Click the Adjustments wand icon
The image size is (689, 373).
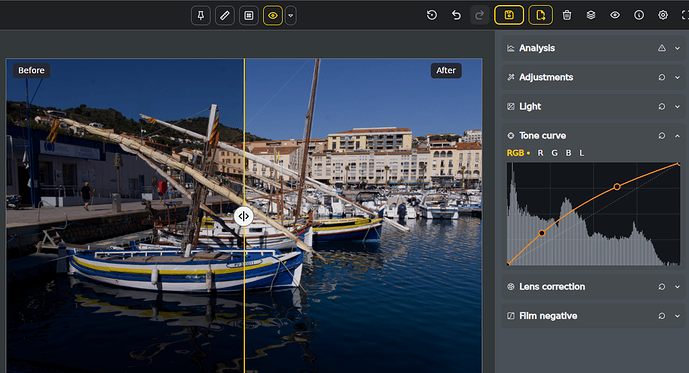[511, 77]
